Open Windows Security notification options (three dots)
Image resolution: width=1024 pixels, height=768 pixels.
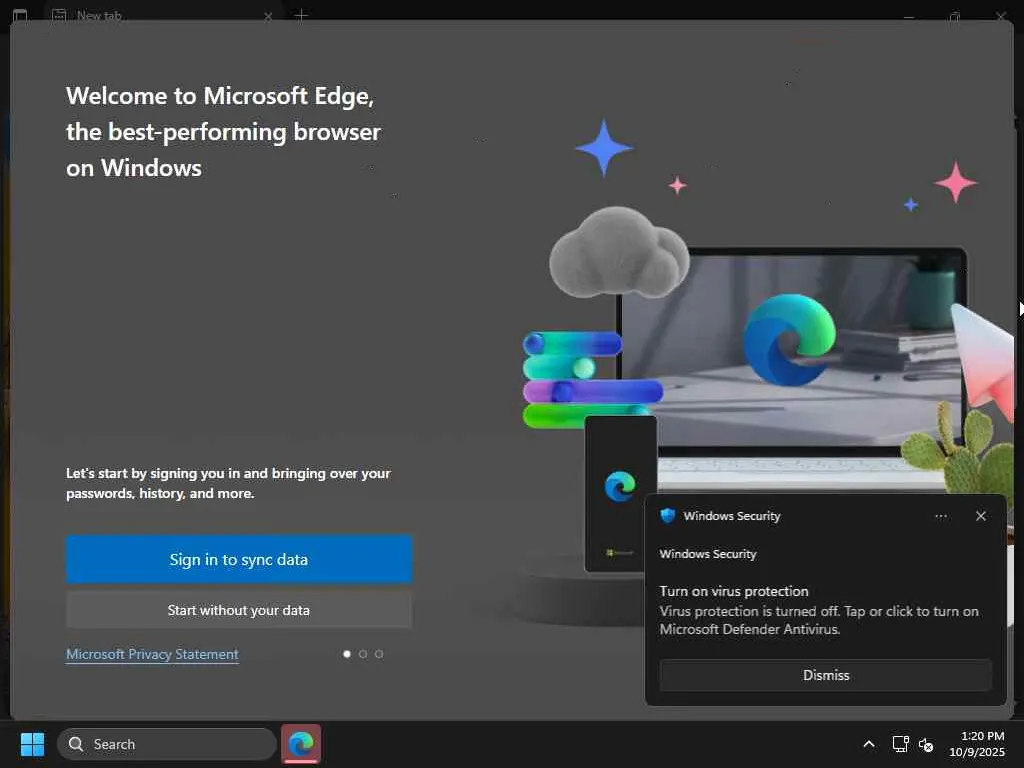(x=940, y=516)
